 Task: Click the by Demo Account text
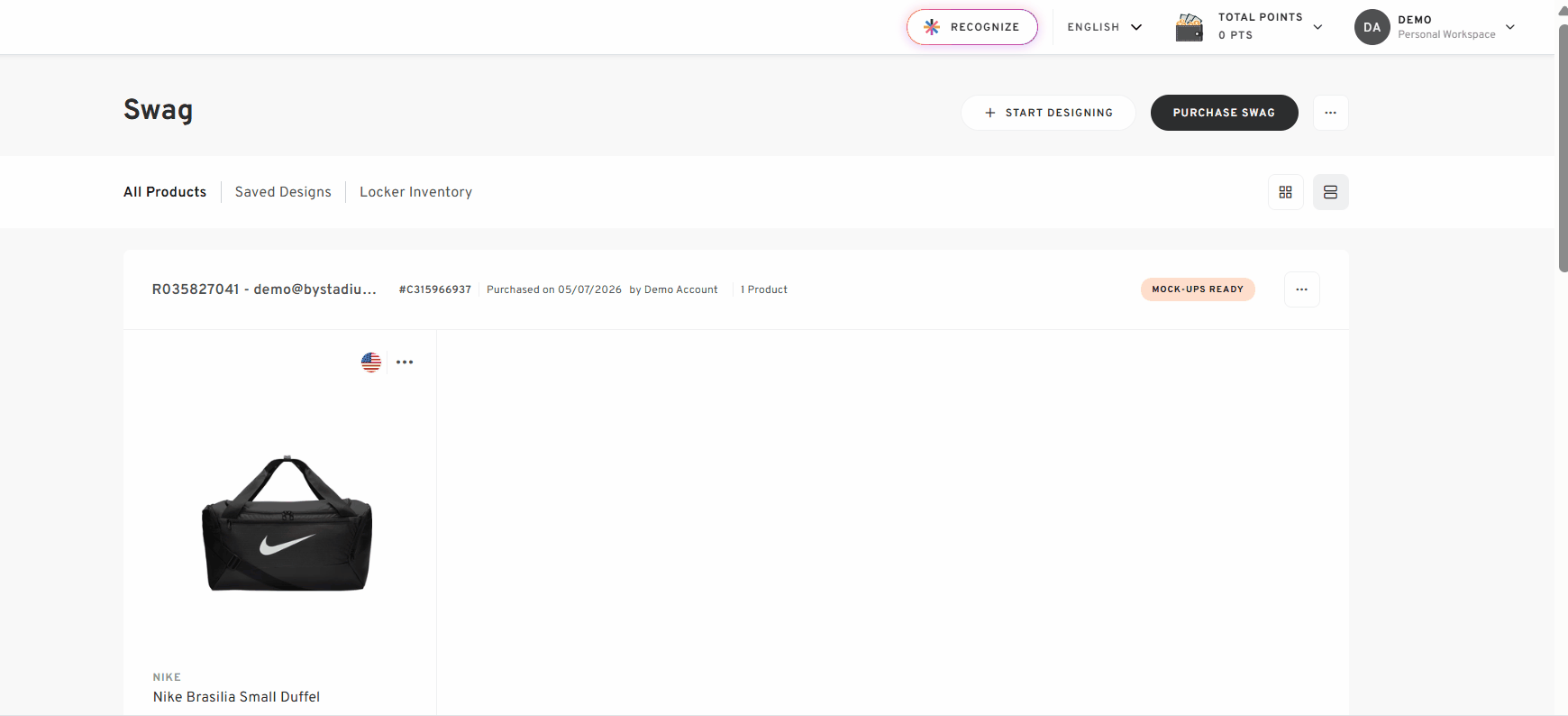click(x=673, y=289)
